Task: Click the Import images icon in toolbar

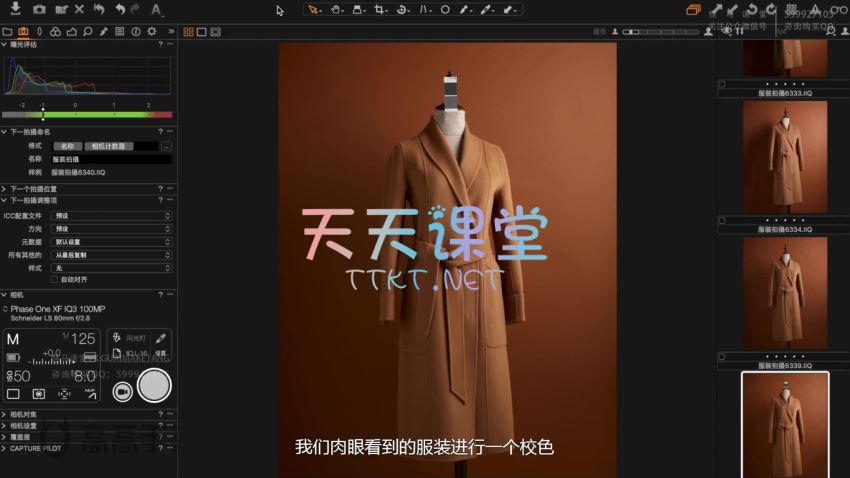Action: click(x=14, y=10)
